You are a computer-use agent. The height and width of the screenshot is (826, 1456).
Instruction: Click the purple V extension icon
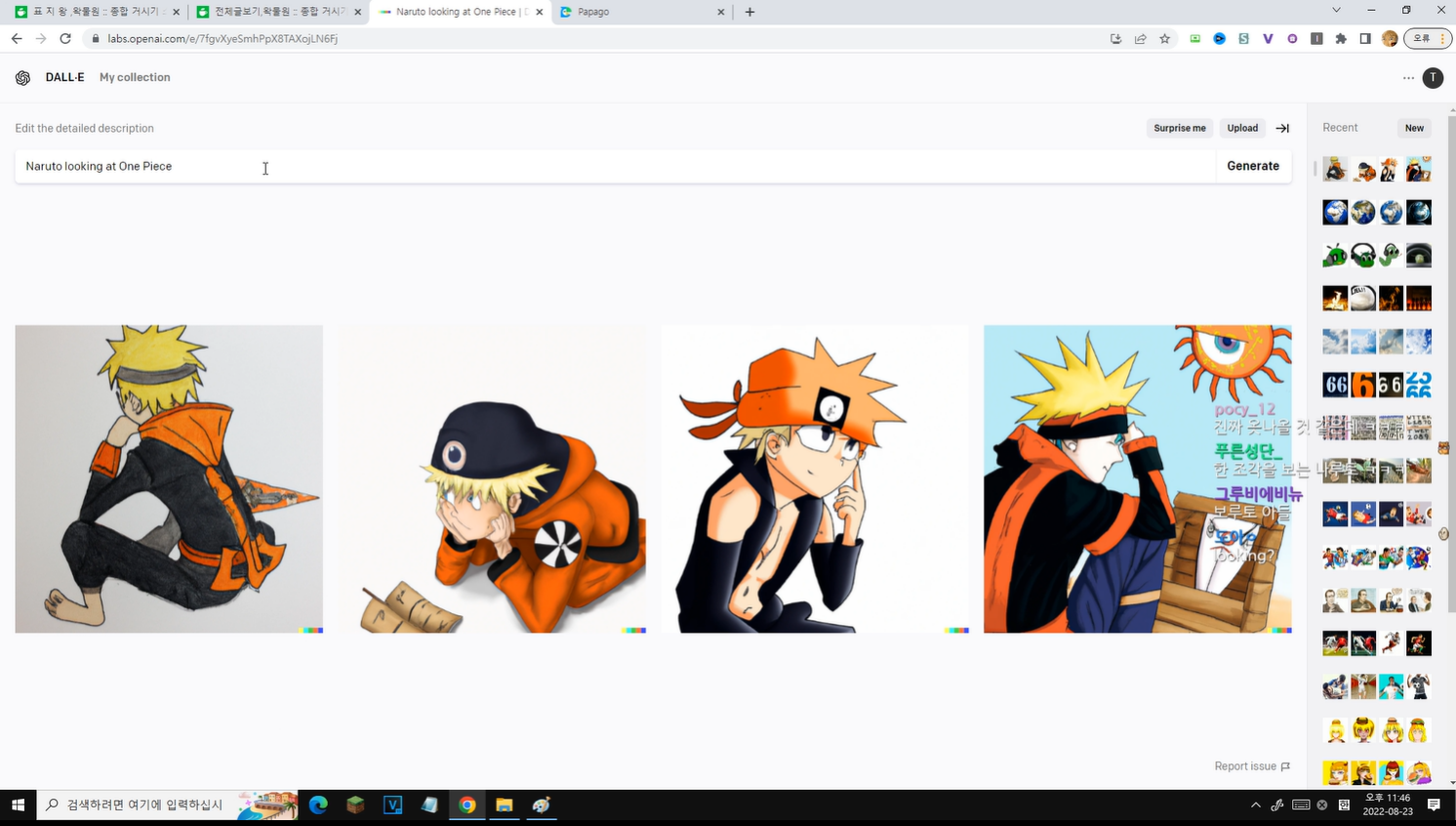(1268, 39)
